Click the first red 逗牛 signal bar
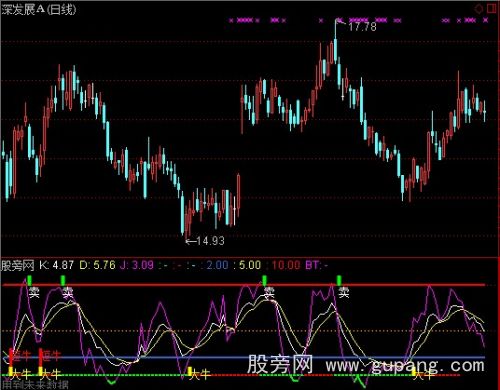500x390 pixels. [11, 357]
